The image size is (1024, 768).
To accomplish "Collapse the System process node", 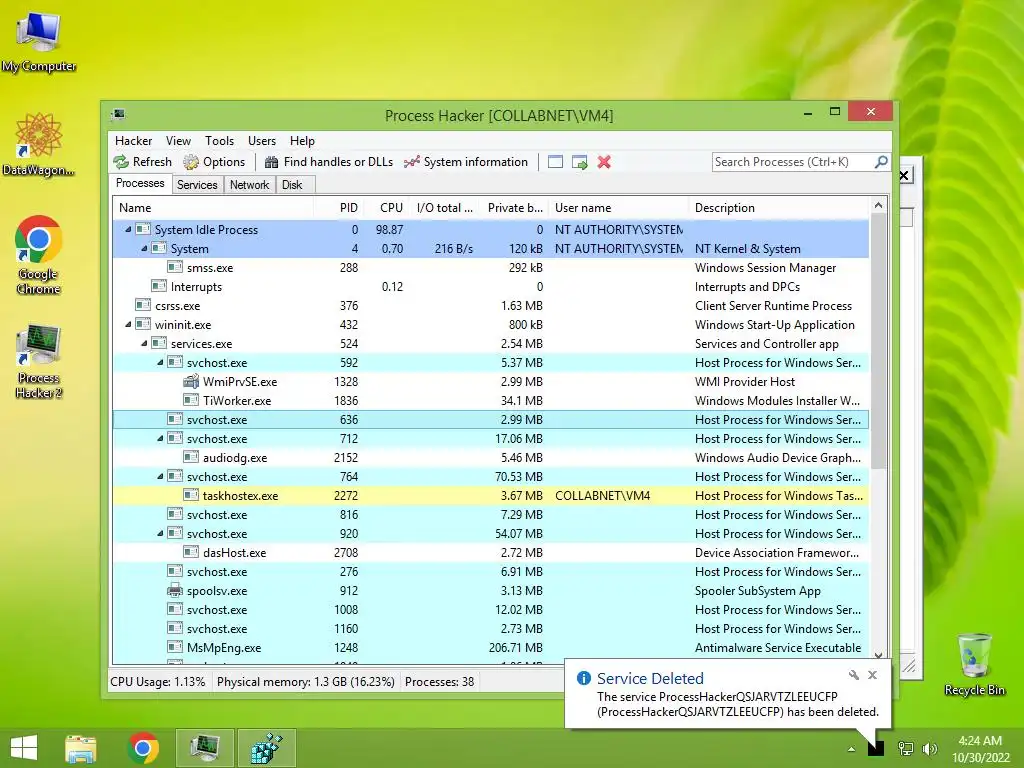I will coord(144,248).
